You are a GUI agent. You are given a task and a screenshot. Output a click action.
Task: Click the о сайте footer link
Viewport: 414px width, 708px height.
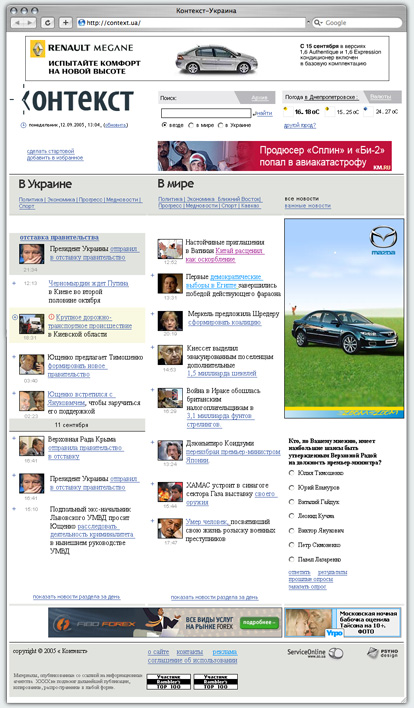(x=158, y=652)
